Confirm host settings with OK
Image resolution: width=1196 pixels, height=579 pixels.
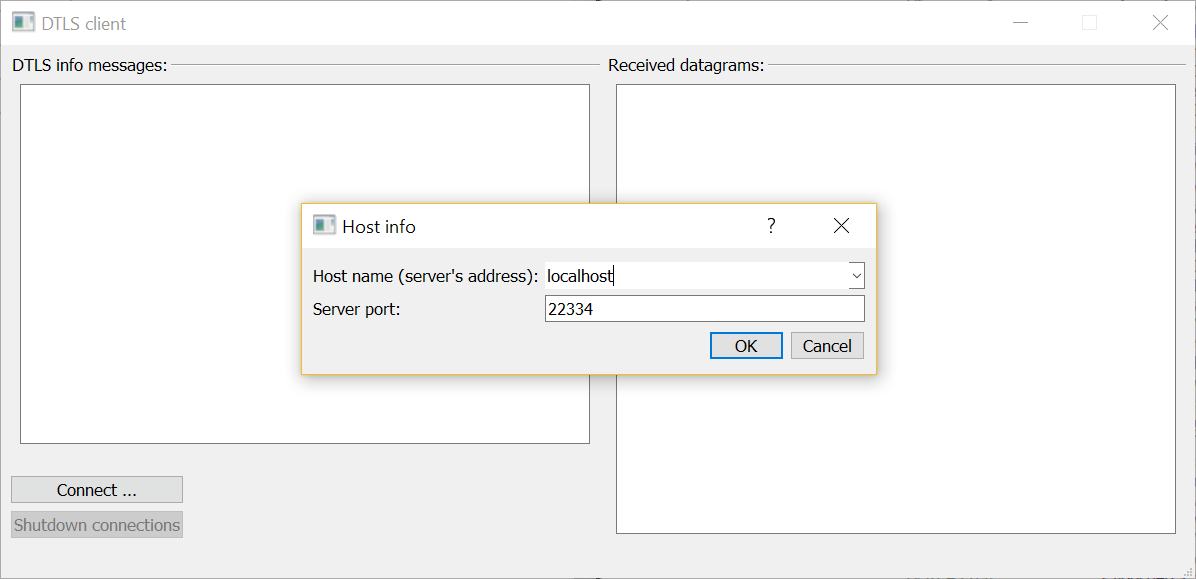[746, 345]
